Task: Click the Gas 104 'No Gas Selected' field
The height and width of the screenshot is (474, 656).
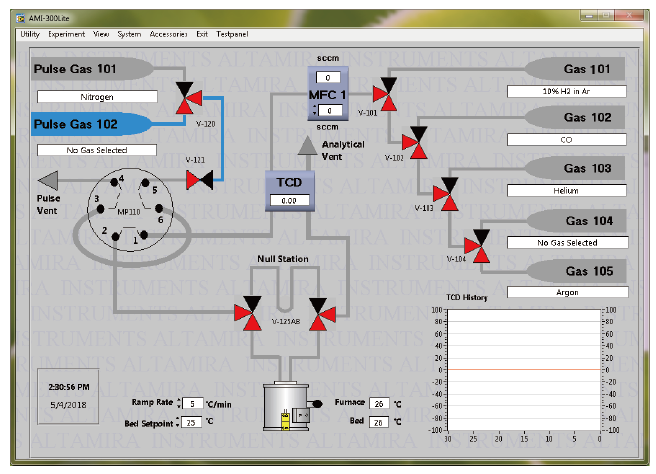Action: coord(567,243)
